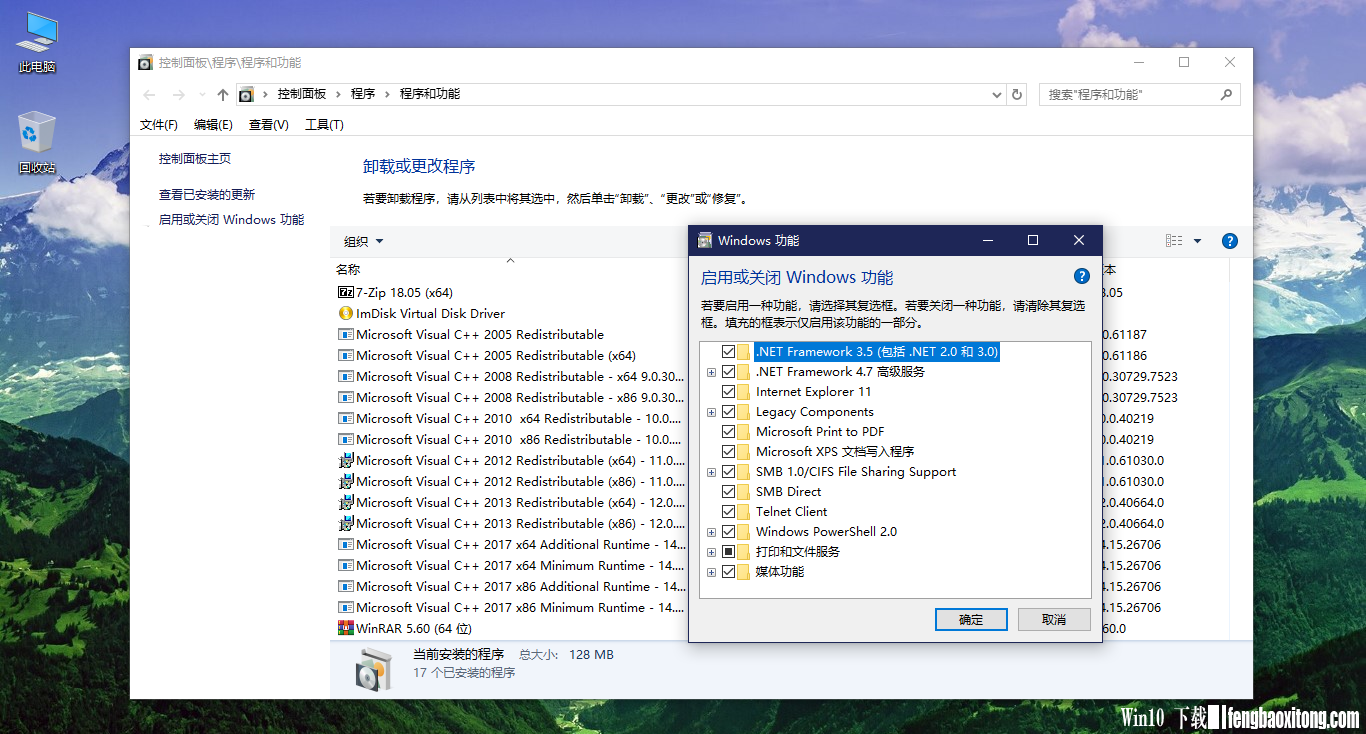1366x734 pixels.
Task: Open the 此电脑 desktop icon
Action: [37, 43]
